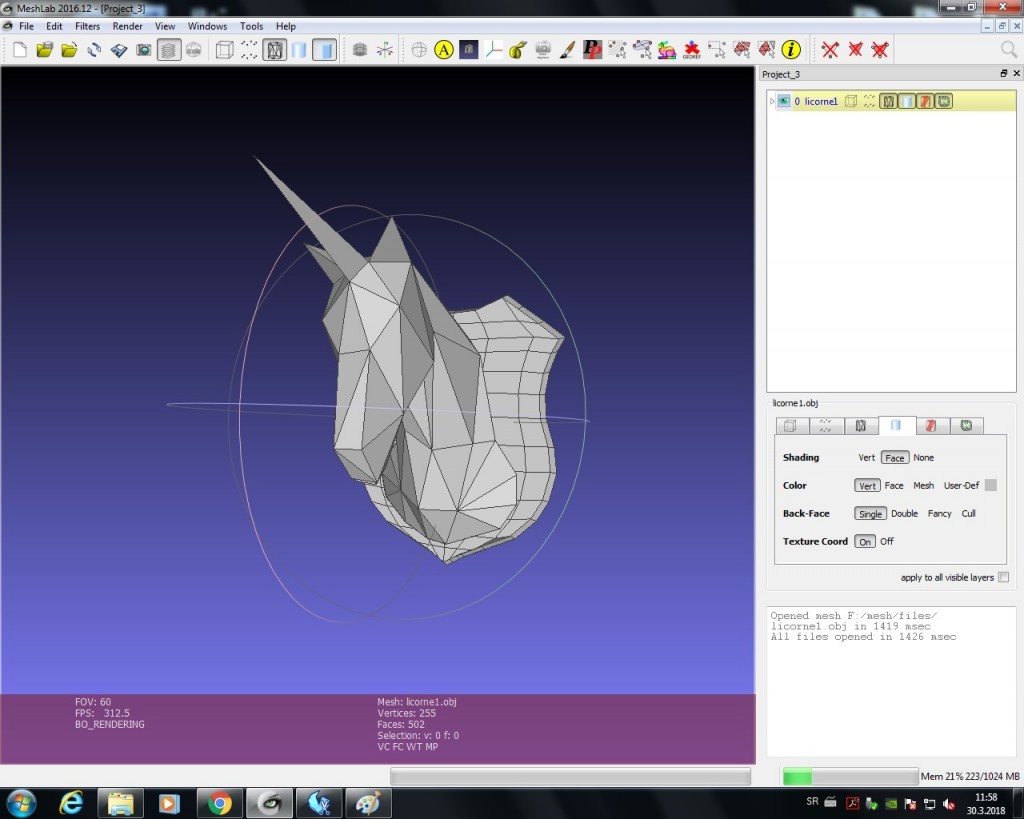Click the New Empty Project icon
The image size is (1024, 819).
[x=20, y=49]
